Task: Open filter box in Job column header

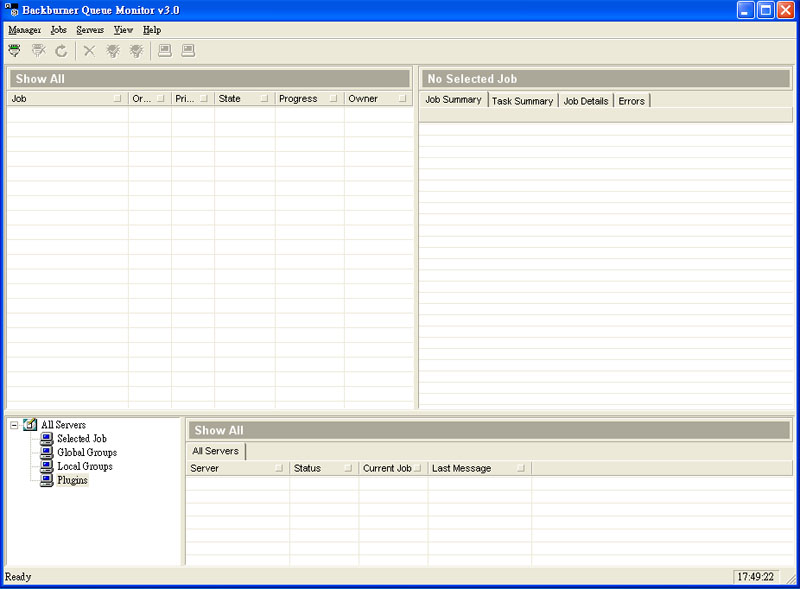Action: point(117,99)
